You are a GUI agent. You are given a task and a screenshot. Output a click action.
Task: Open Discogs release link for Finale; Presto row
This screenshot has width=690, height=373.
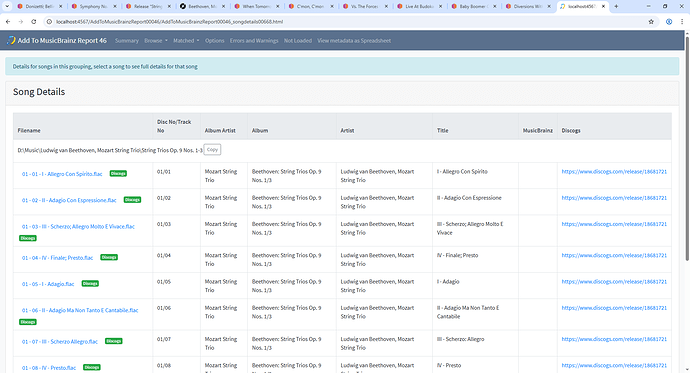(614, 255)
